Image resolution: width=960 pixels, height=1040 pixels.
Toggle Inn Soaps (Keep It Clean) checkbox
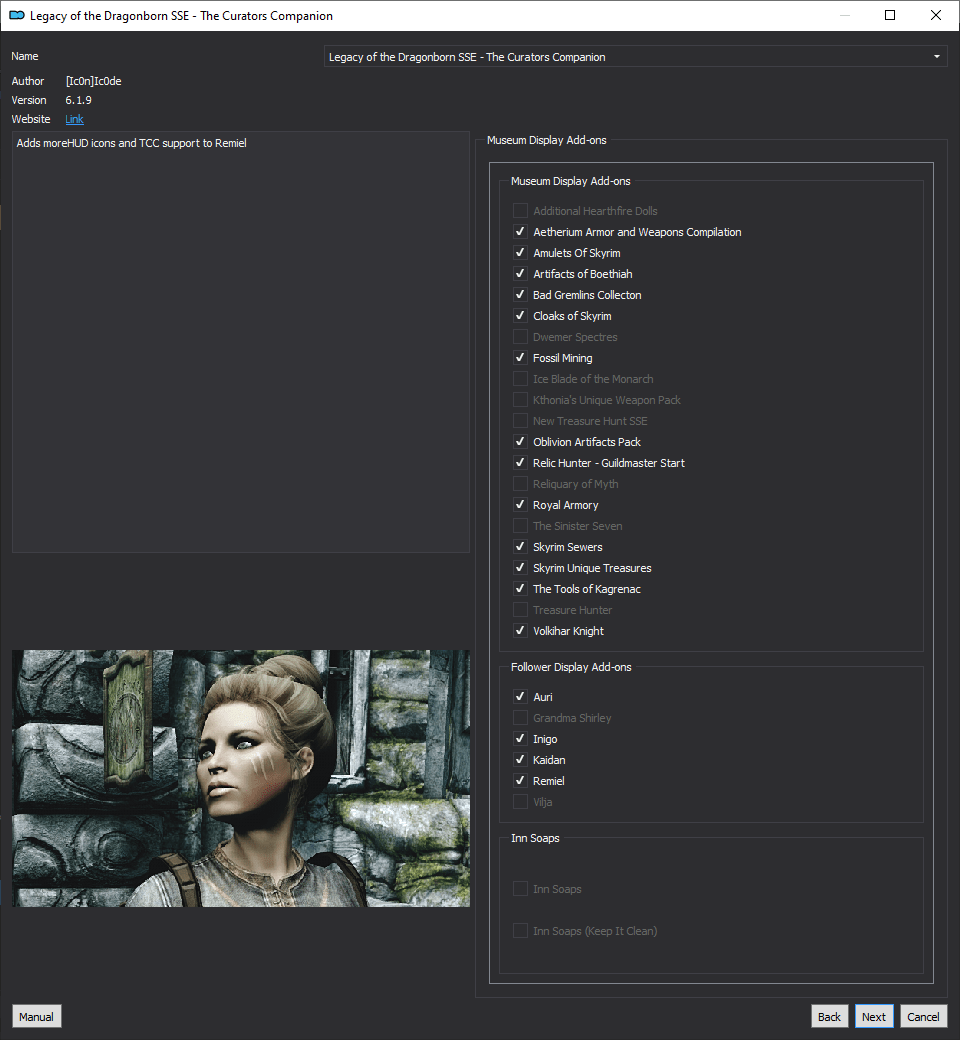click(520, 931)
